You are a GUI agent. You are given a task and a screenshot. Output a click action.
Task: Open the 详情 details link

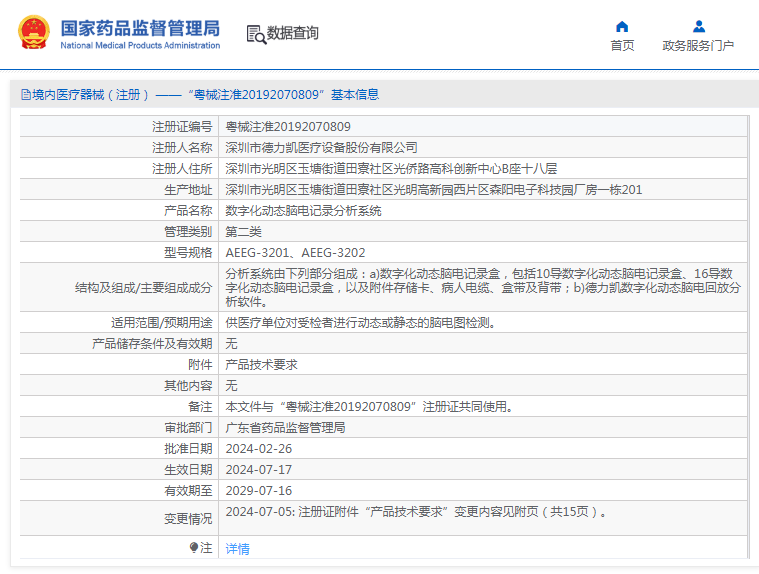tap(238, 548)
